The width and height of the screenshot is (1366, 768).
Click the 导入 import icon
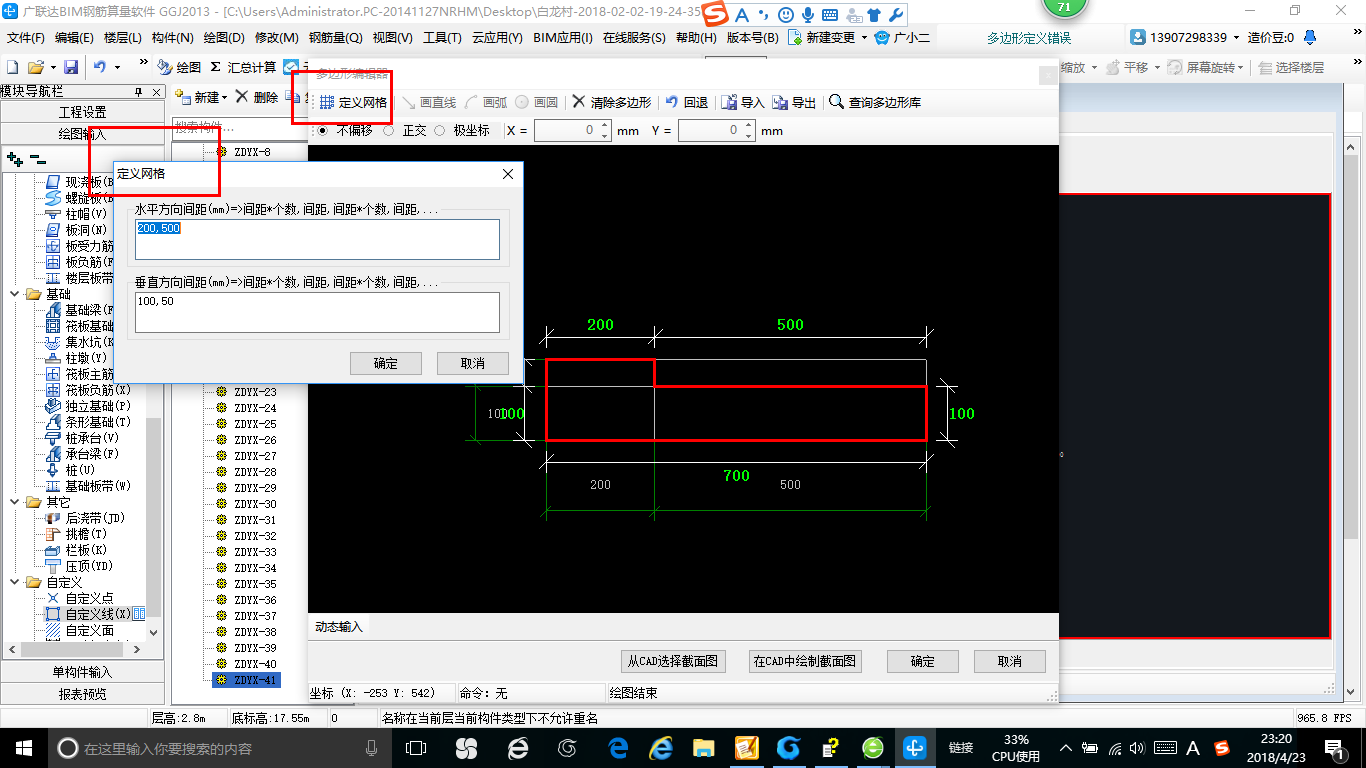(743, 102)
